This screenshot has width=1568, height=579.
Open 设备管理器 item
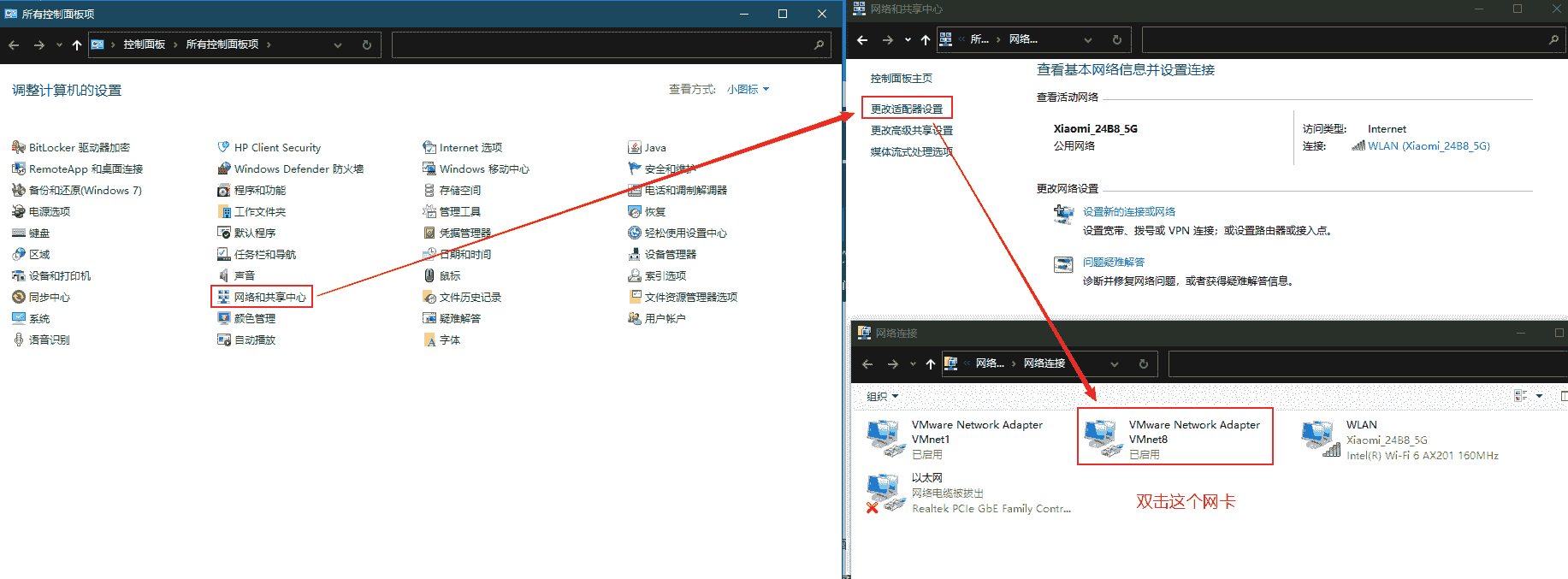tap(670, 254)
